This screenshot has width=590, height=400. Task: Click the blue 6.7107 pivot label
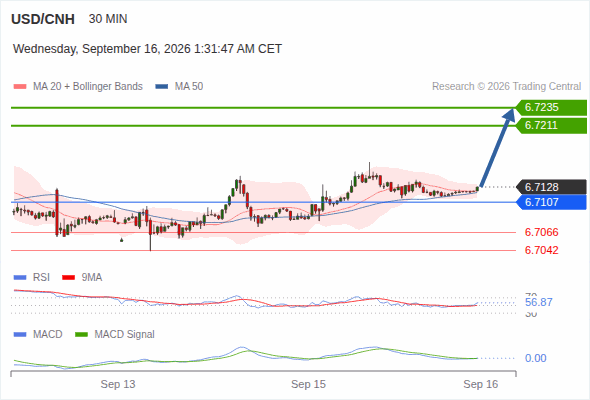[x=551, y=202]
